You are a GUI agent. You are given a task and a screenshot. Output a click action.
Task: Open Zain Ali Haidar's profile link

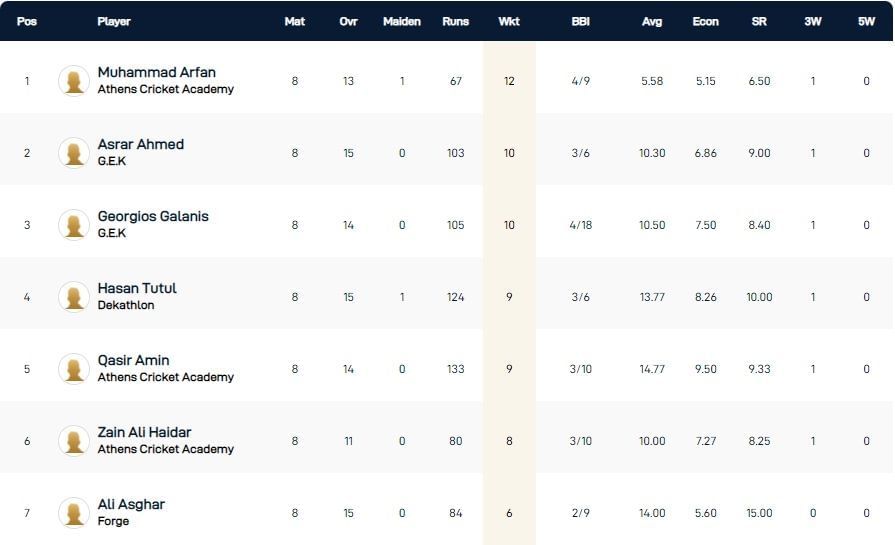pos(144,432)
